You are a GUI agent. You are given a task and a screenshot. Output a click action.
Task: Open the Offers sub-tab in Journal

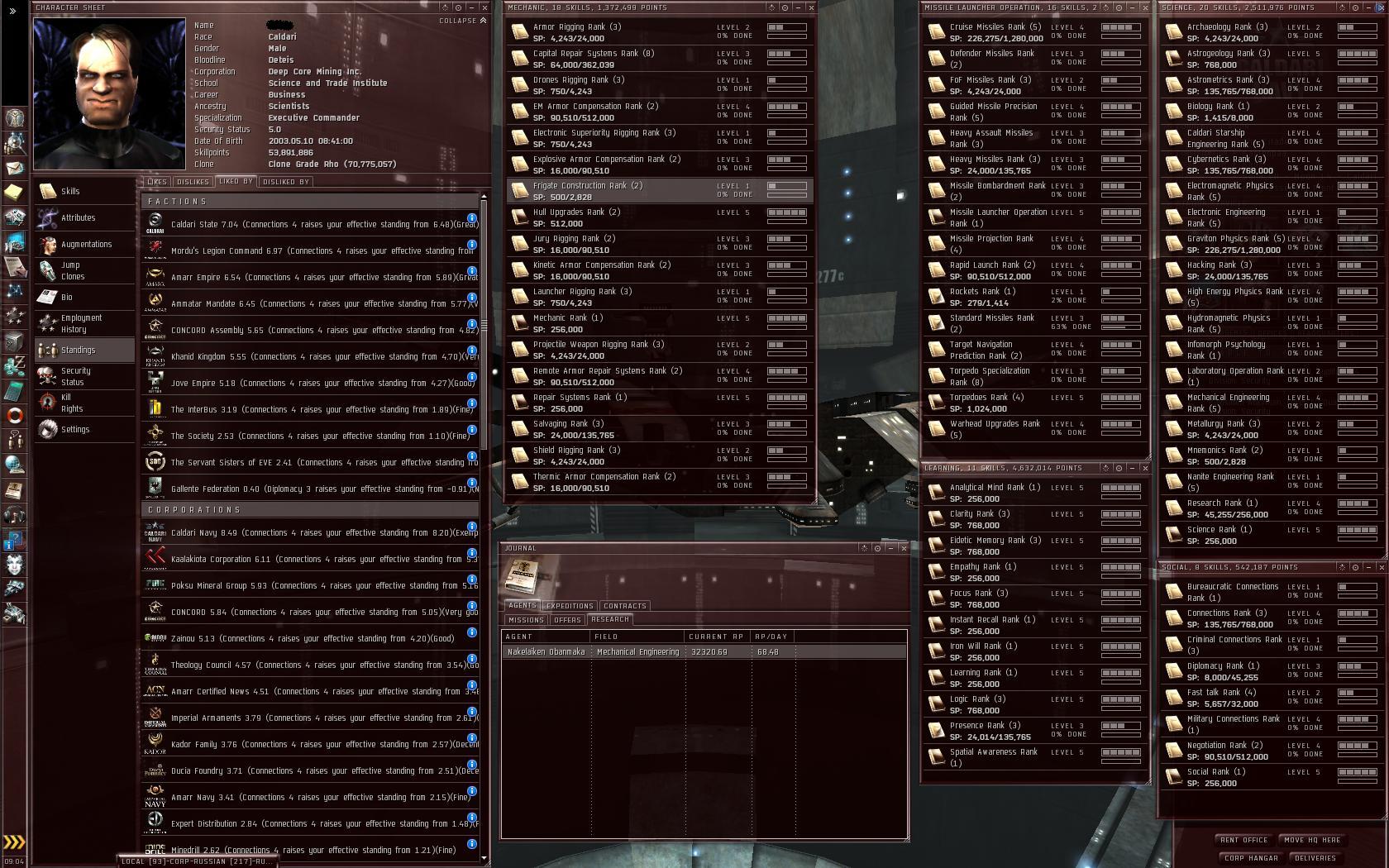point(567,619)
